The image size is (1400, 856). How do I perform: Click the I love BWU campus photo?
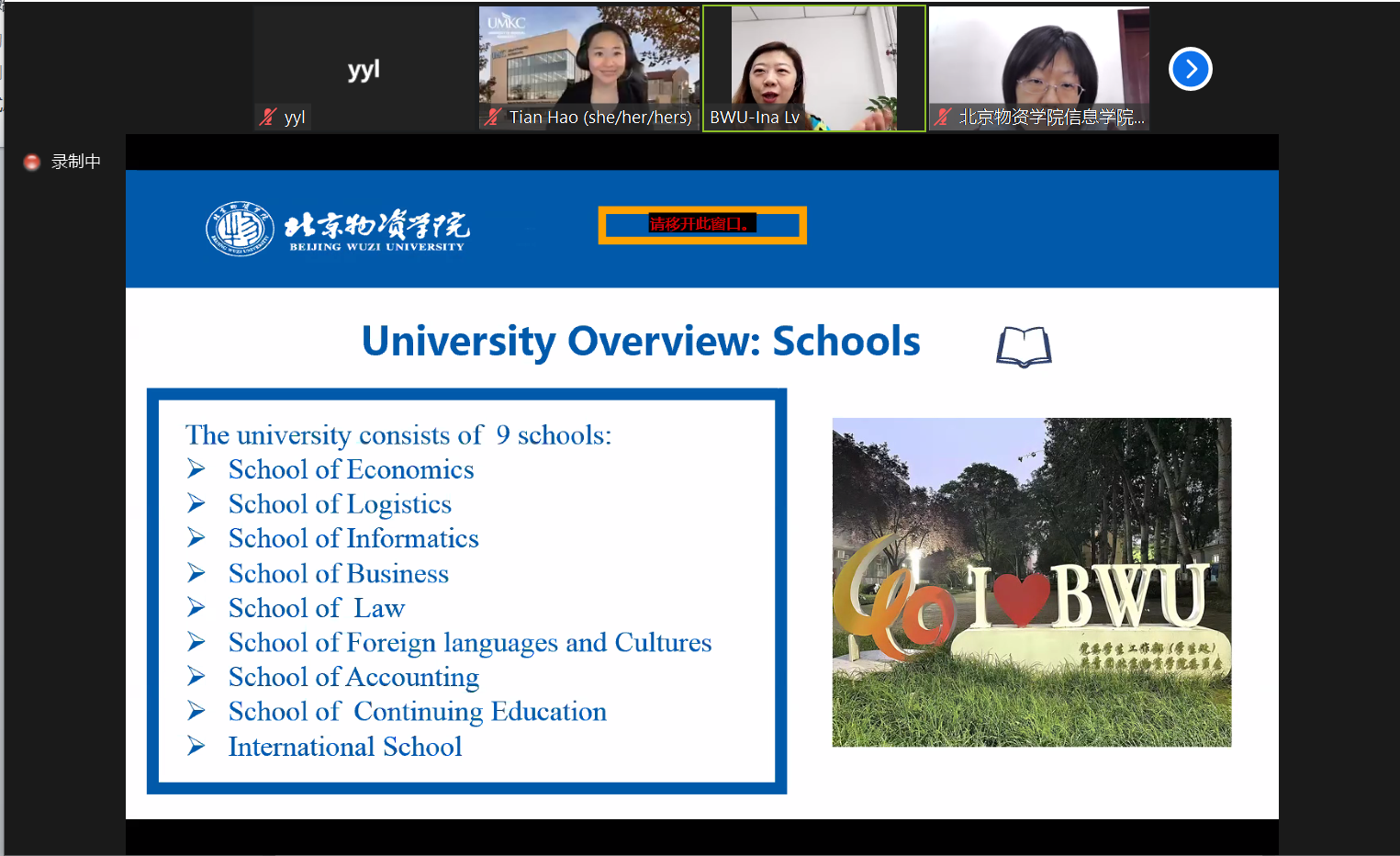1031,581
